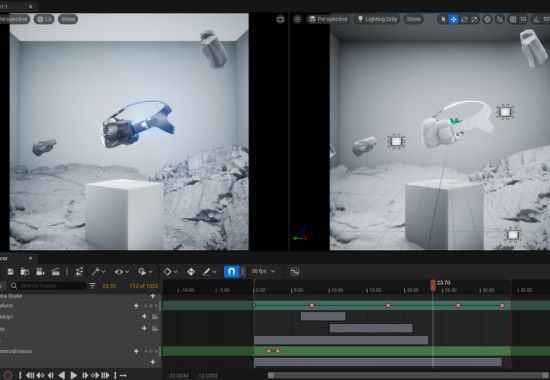The height and width of the screenshot is (380, 550).
Task: Click the playhead marker at 23.70
Action: pos(433,286)
